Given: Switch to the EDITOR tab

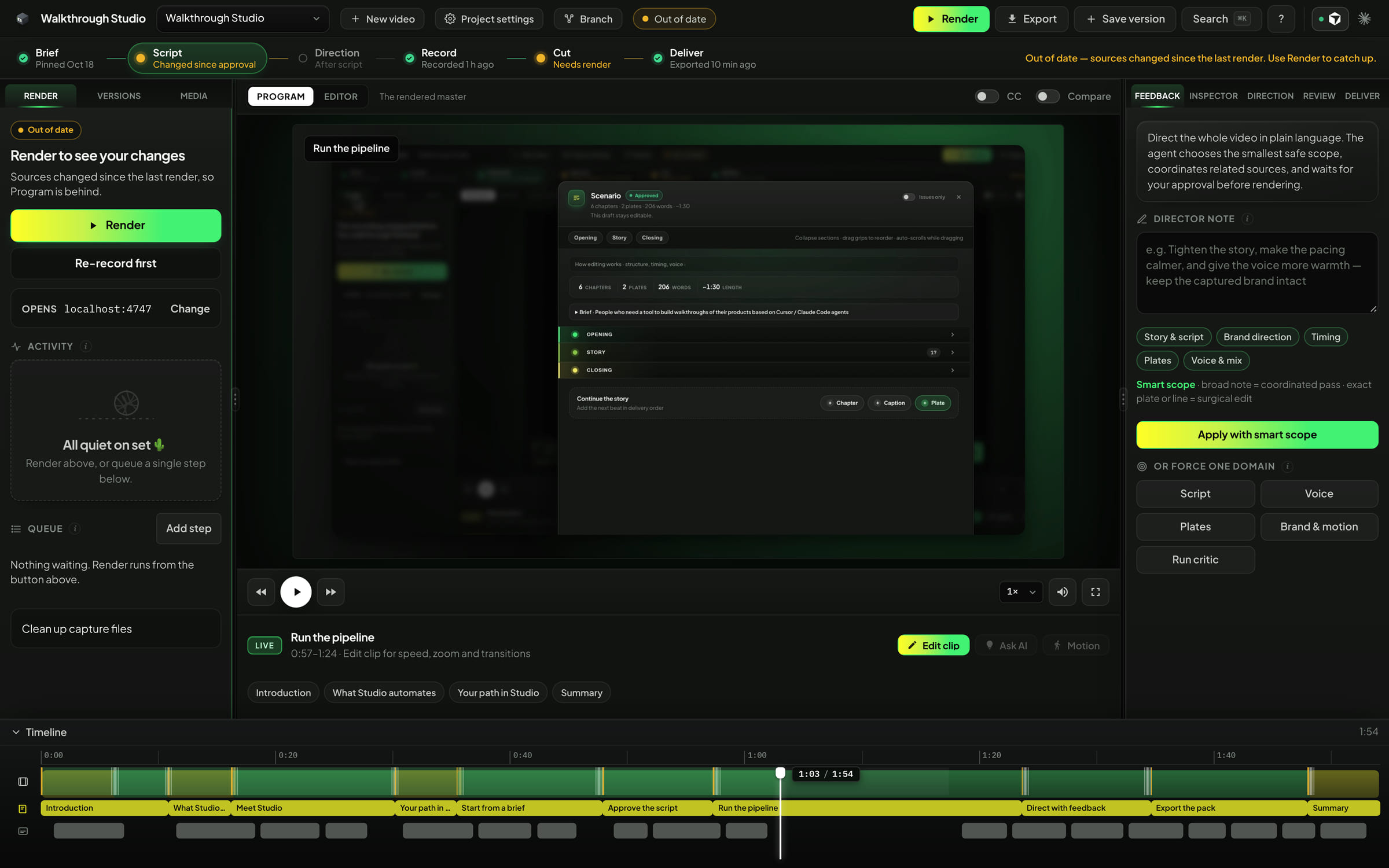Looking at the screenshot, I should coord(340,96).
